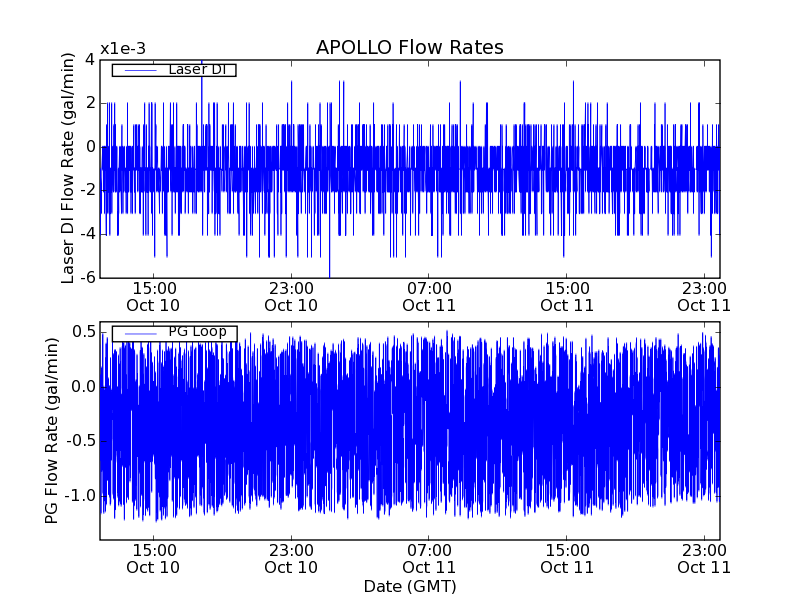Click upper plot's "07:00 Oct 11" tick label
This screenshot has height=600, width=800.
pyautogui.click(x=428, y=296)
